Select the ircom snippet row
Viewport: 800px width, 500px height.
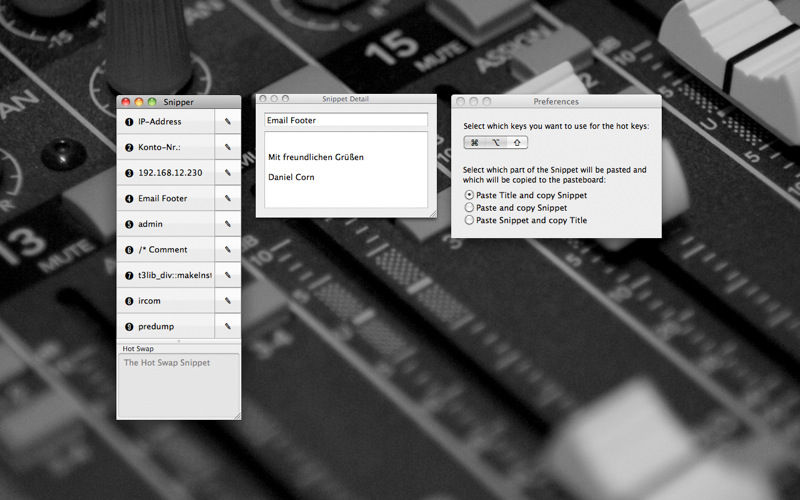pyautogui.click(x=166, y=301)
